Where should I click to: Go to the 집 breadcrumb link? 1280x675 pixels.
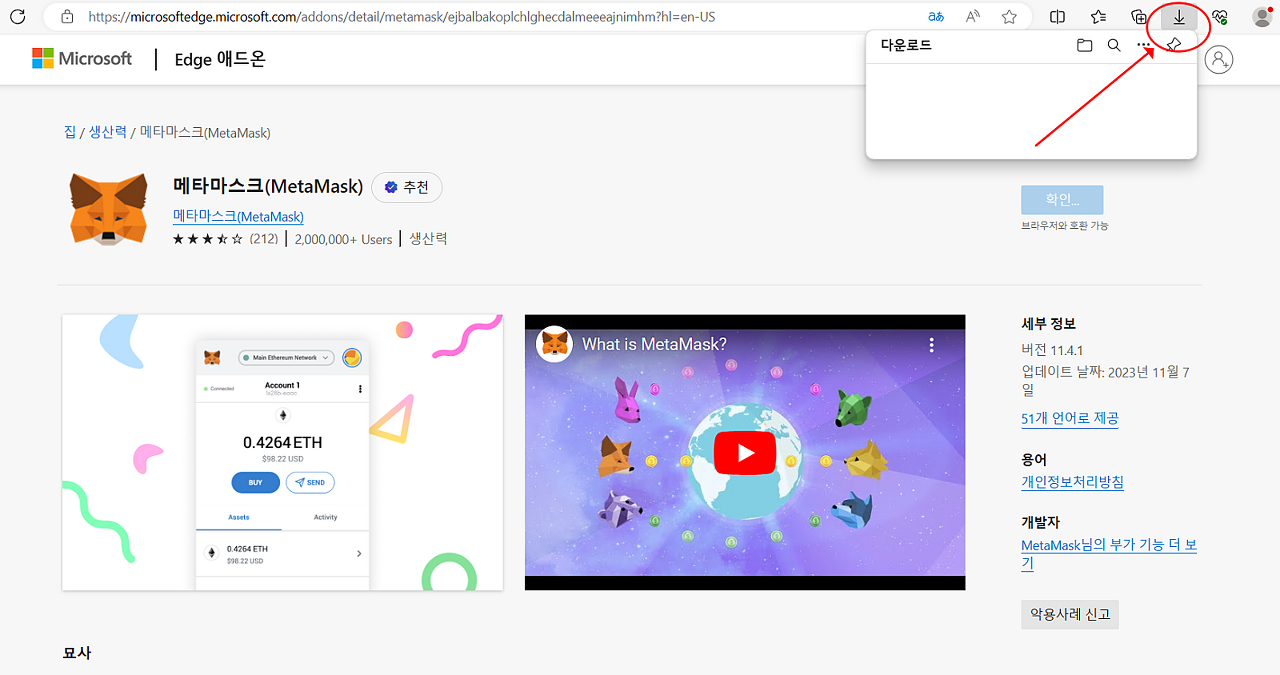69,132
